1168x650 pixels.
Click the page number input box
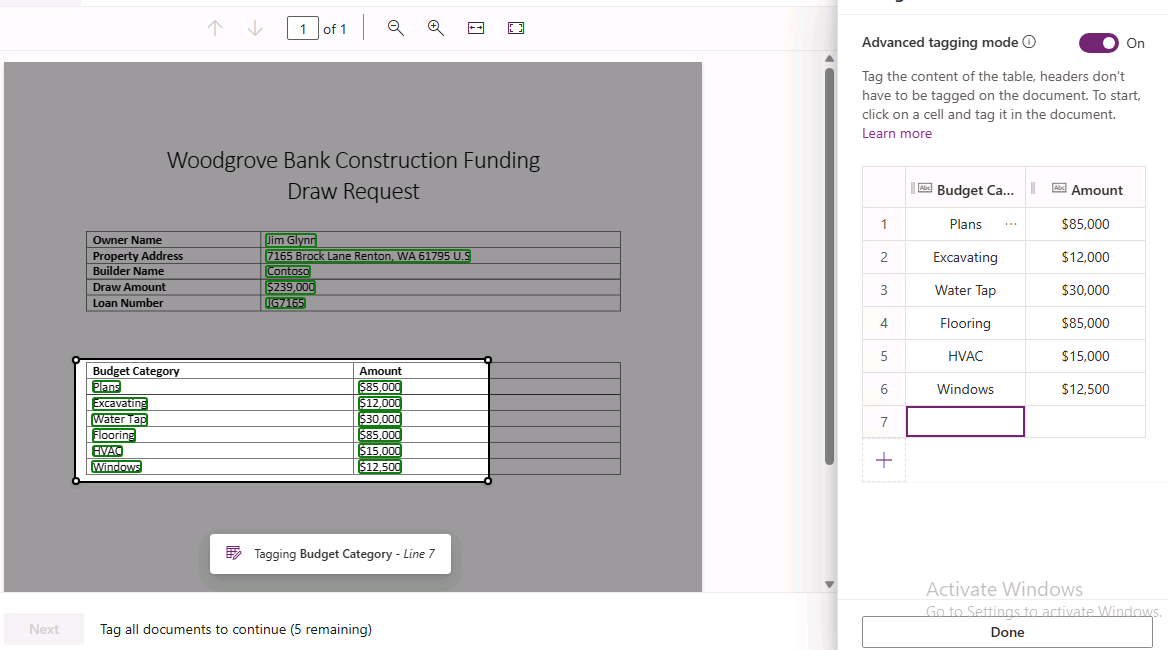pyautogui.click(x=303, y=29)
